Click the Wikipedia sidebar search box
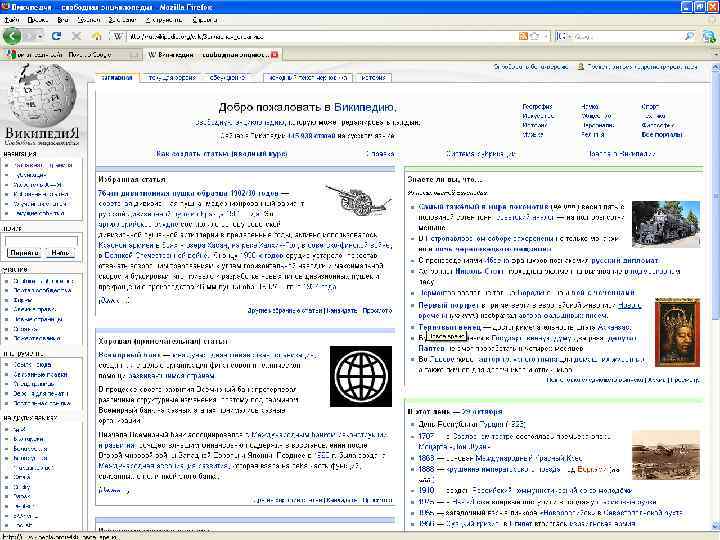720x540 pixels. [41, 240]
